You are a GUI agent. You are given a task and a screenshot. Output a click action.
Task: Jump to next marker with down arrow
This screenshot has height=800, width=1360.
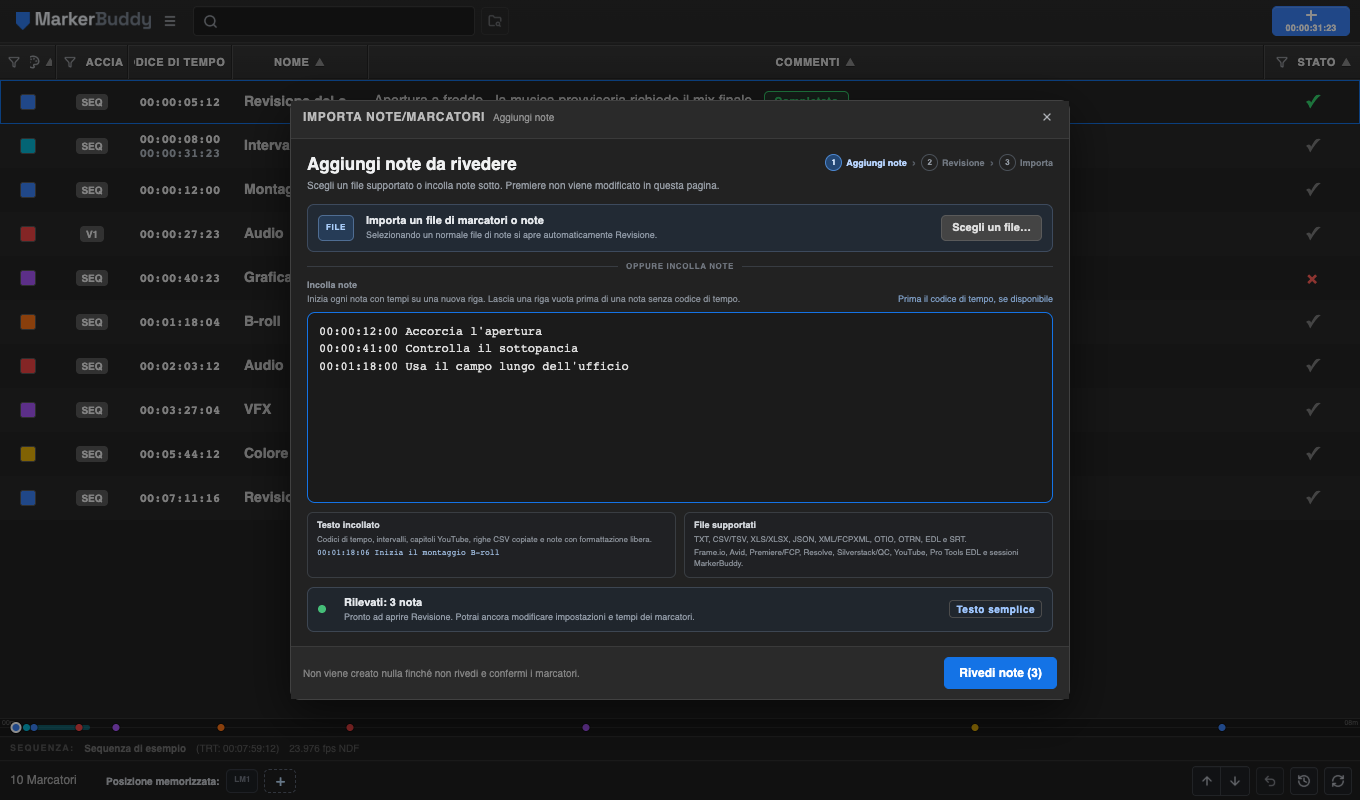click(1235, 781)
